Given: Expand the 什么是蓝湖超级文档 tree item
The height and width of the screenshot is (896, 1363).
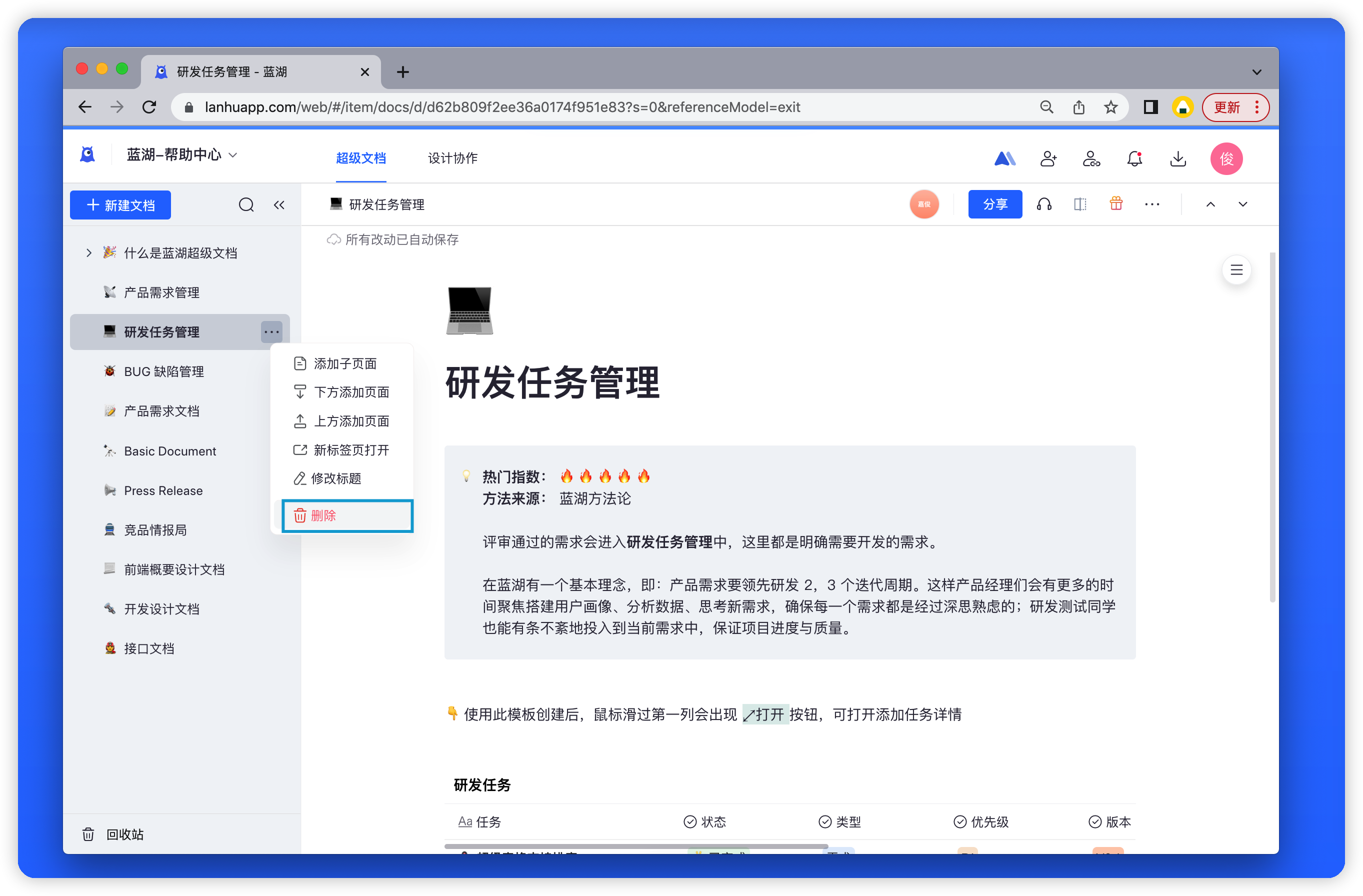Looking at the screenshot, I should (x=89, y=252).
